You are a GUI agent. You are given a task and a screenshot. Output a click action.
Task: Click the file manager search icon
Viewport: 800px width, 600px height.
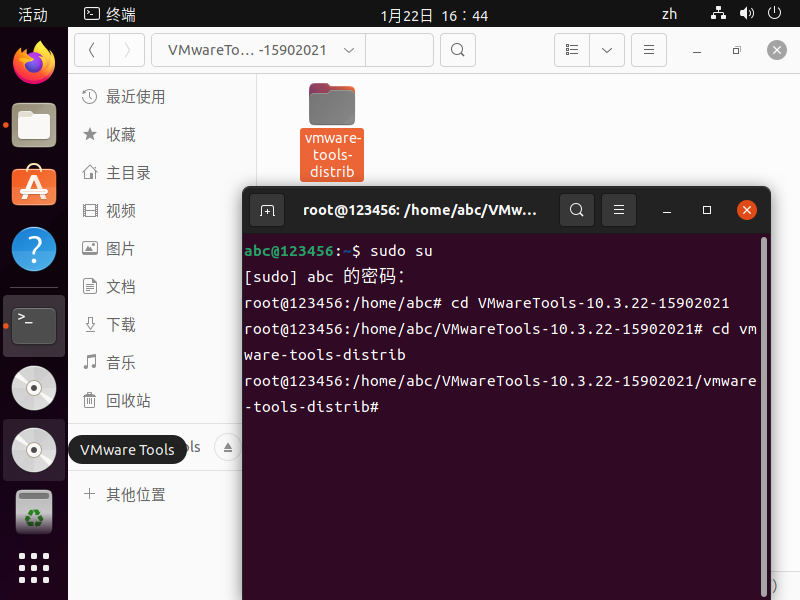(458, 50)
